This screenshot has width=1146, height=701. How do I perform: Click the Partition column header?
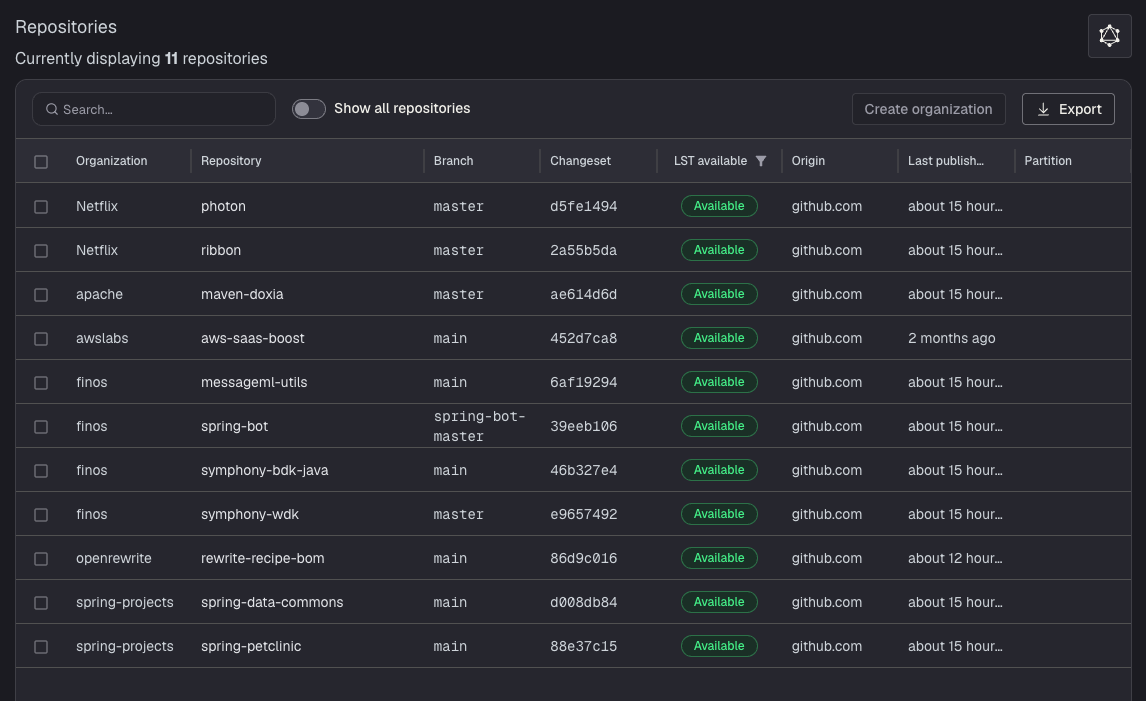pyautogui.click(x=1048, y=161)
